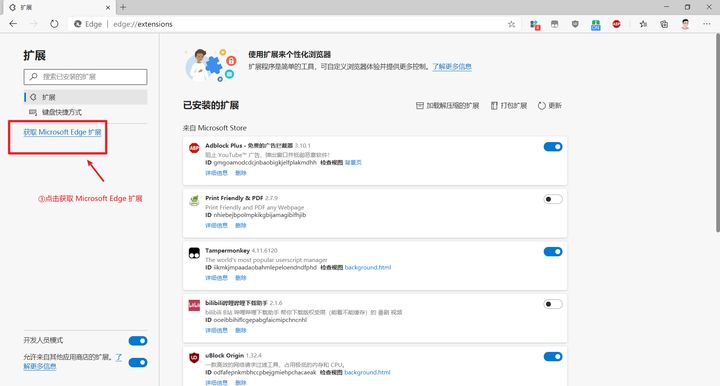Screen dimensions: 720x386
Task: Click 删除 remove link under Adblock Plus
Action: (x=241, y=173)
